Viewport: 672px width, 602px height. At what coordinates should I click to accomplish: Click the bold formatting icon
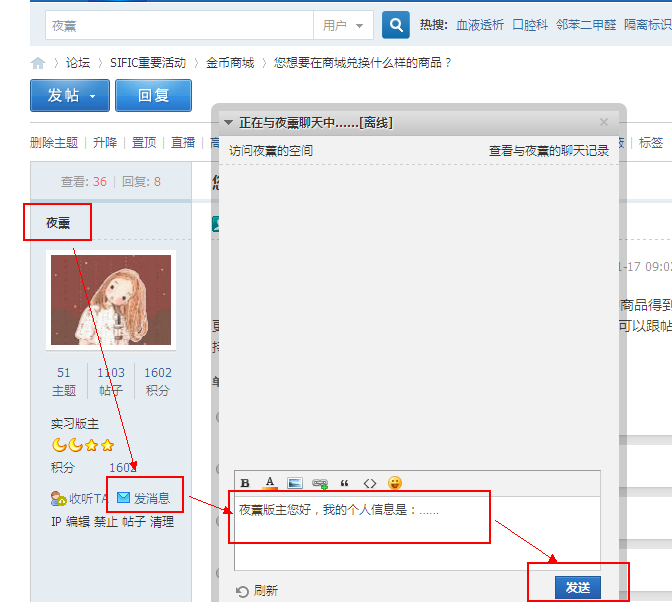point(245,483)
